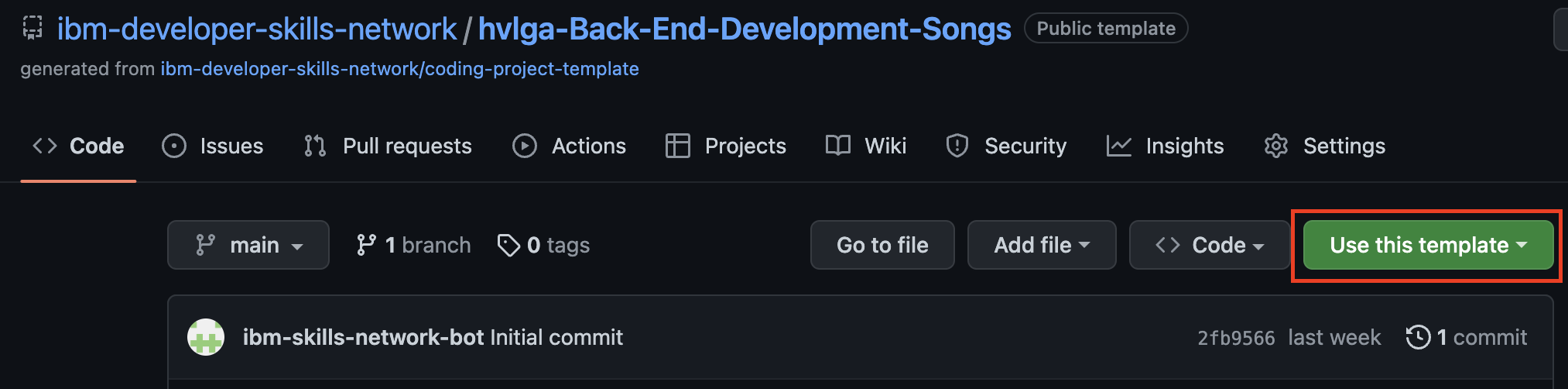
Task: Expand the Add file dropdown
Action: [1042, 245]
